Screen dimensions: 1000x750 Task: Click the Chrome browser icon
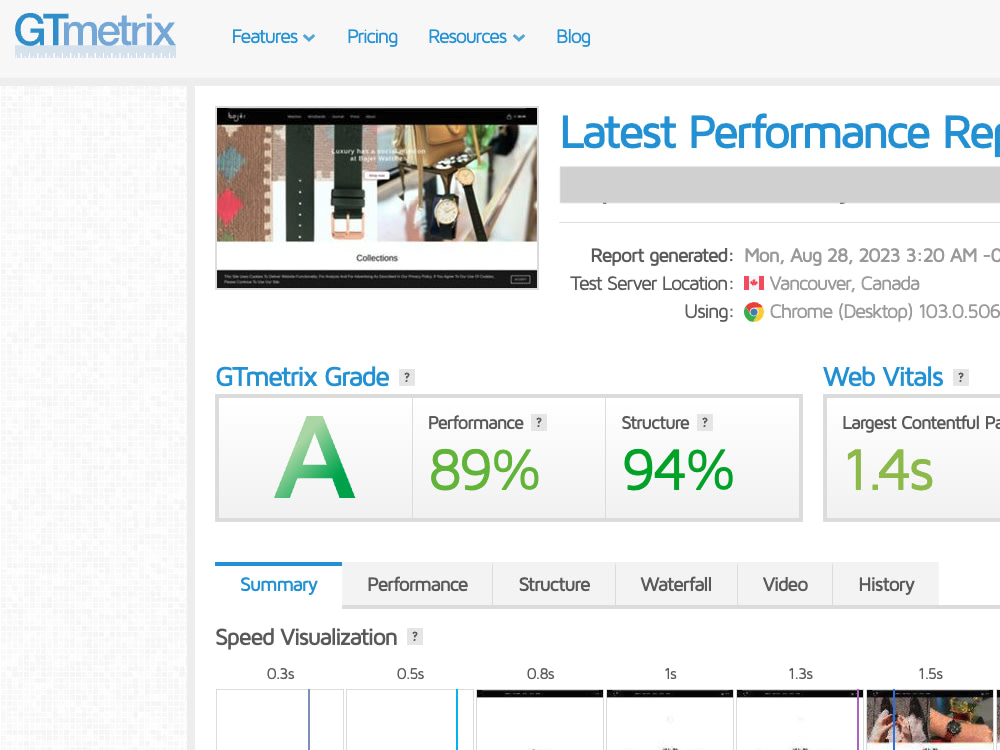tap(754, 312)
